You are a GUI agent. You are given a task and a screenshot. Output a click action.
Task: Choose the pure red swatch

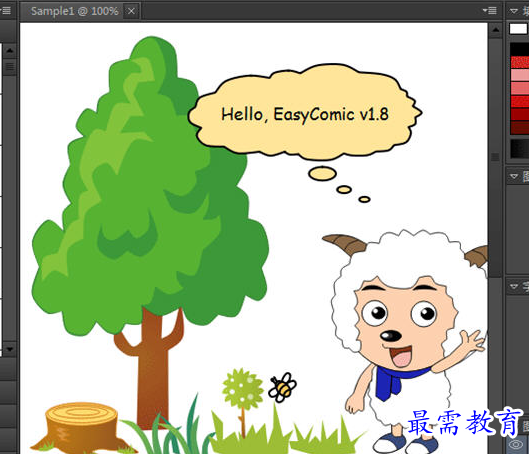pos(520,102)
